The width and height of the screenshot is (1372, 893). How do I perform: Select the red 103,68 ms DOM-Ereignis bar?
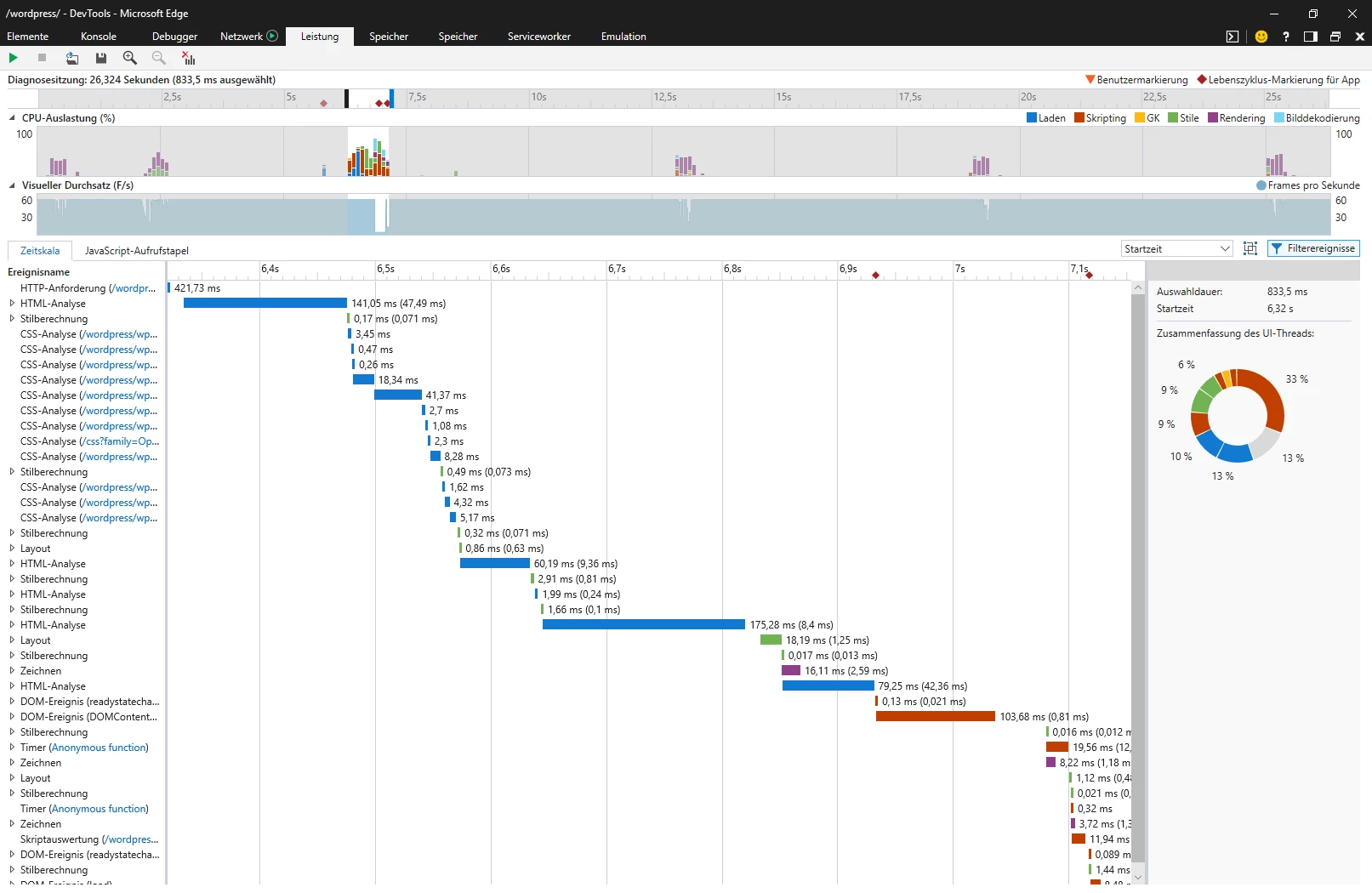pos(936,717)
